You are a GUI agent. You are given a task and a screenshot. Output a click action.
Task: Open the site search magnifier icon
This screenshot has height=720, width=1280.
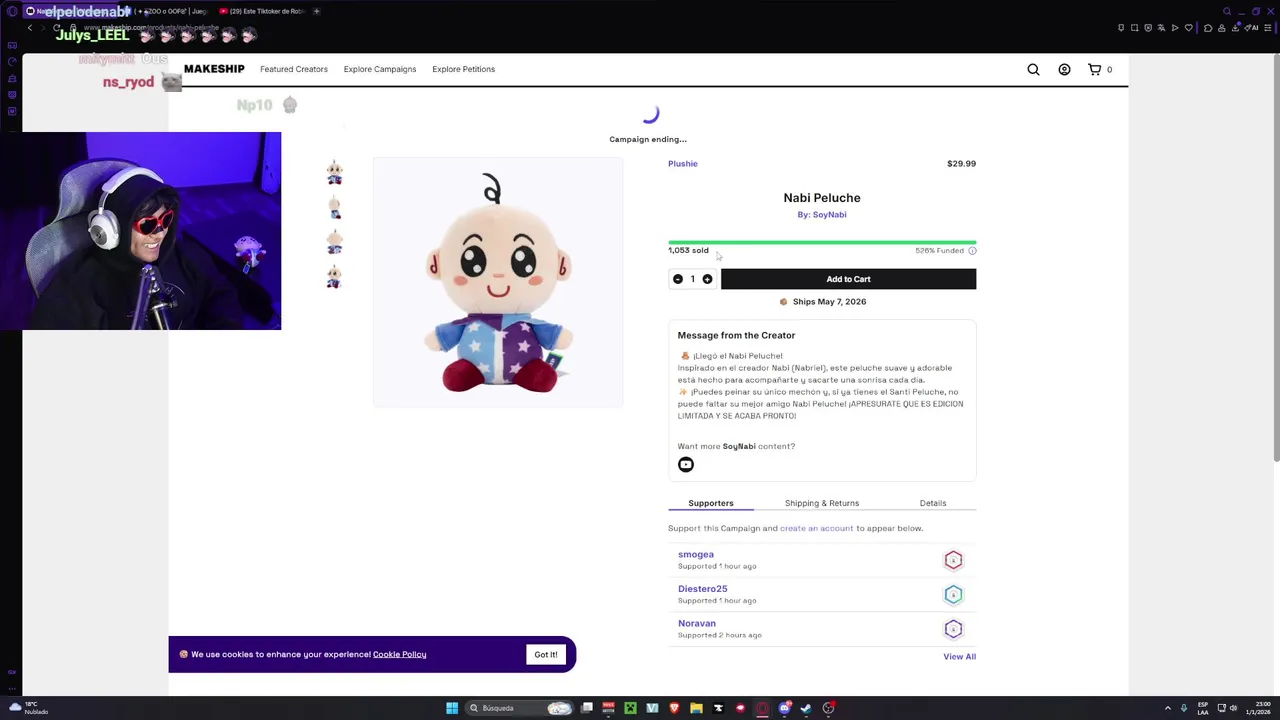tap(1033, 69)
